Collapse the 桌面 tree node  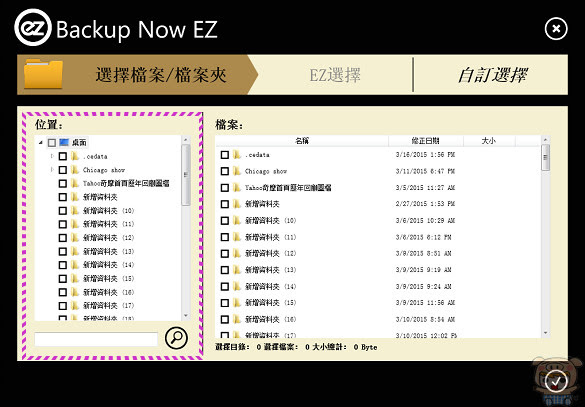pyautogui.click(x=41, y=143)
